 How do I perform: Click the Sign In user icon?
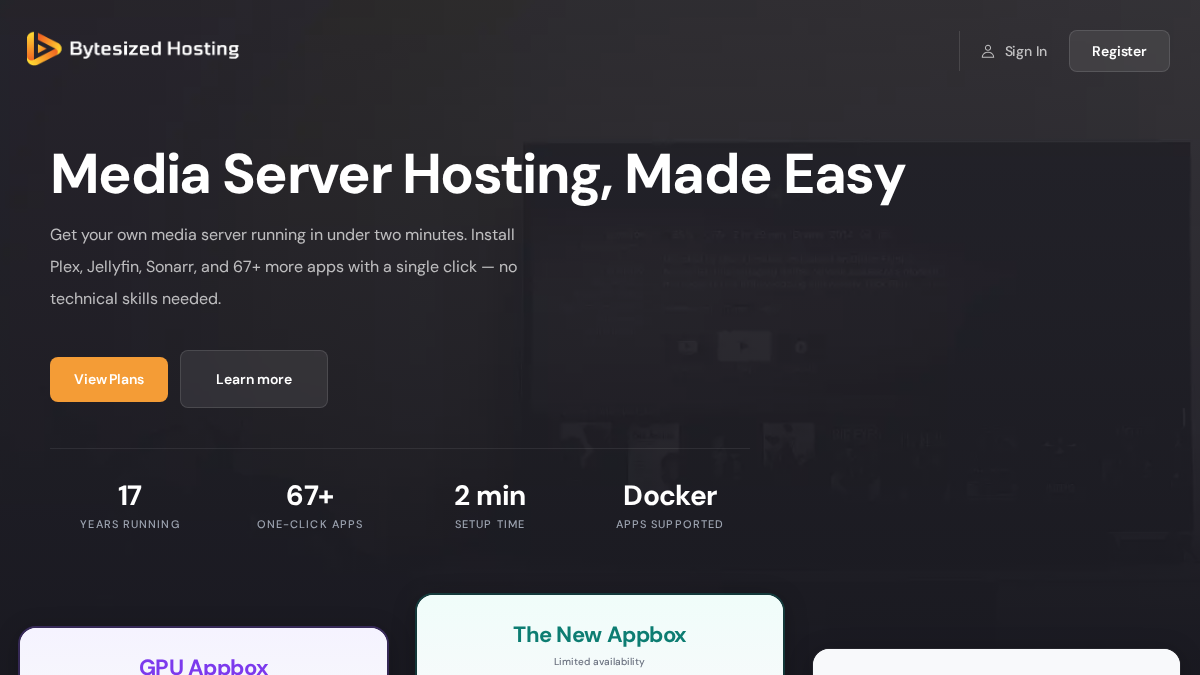[988, 51]
